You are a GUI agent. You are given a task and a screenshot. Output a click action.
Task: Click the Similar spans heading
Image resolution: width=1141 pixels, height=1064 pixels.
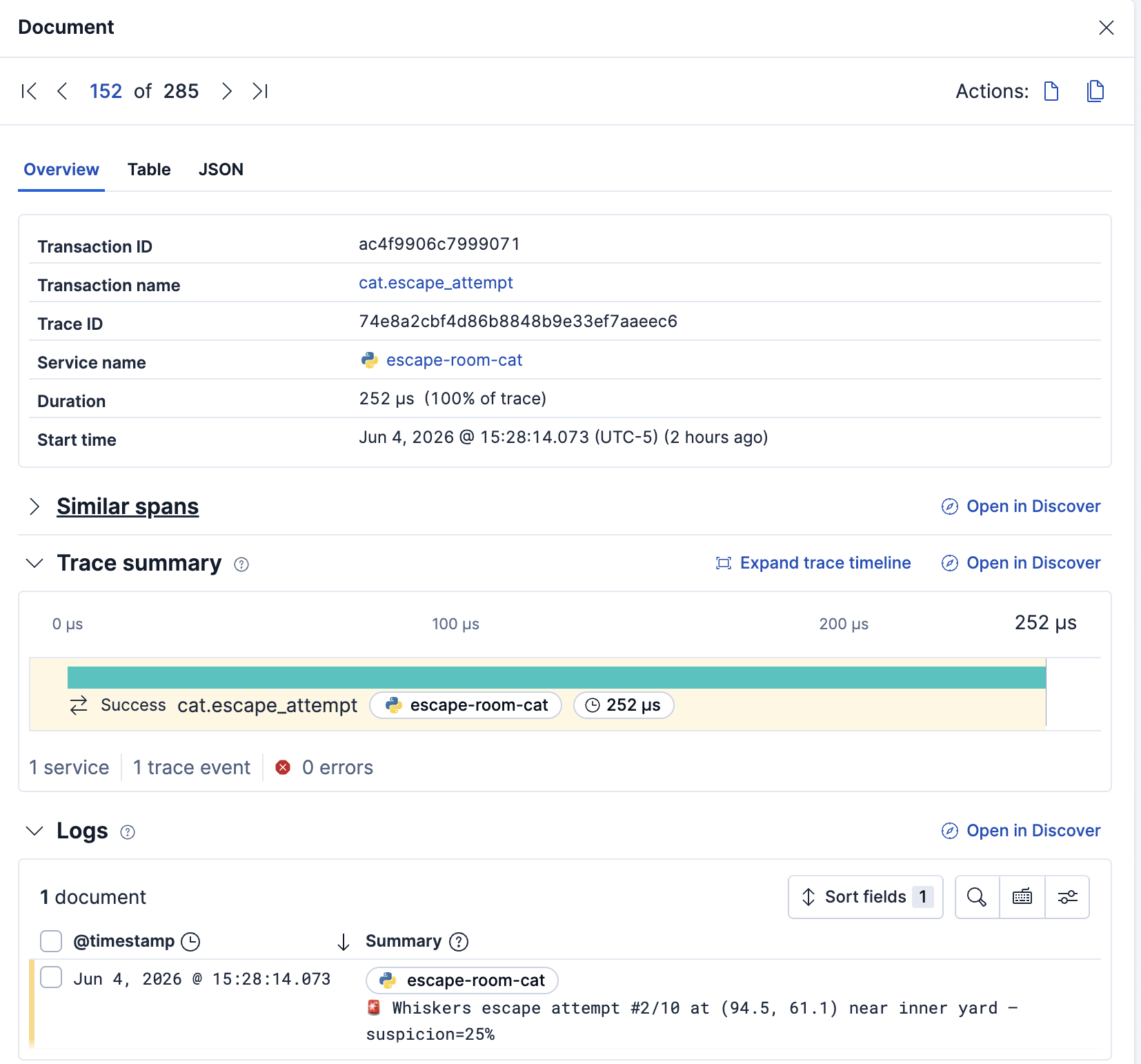(x=128, y=506)
